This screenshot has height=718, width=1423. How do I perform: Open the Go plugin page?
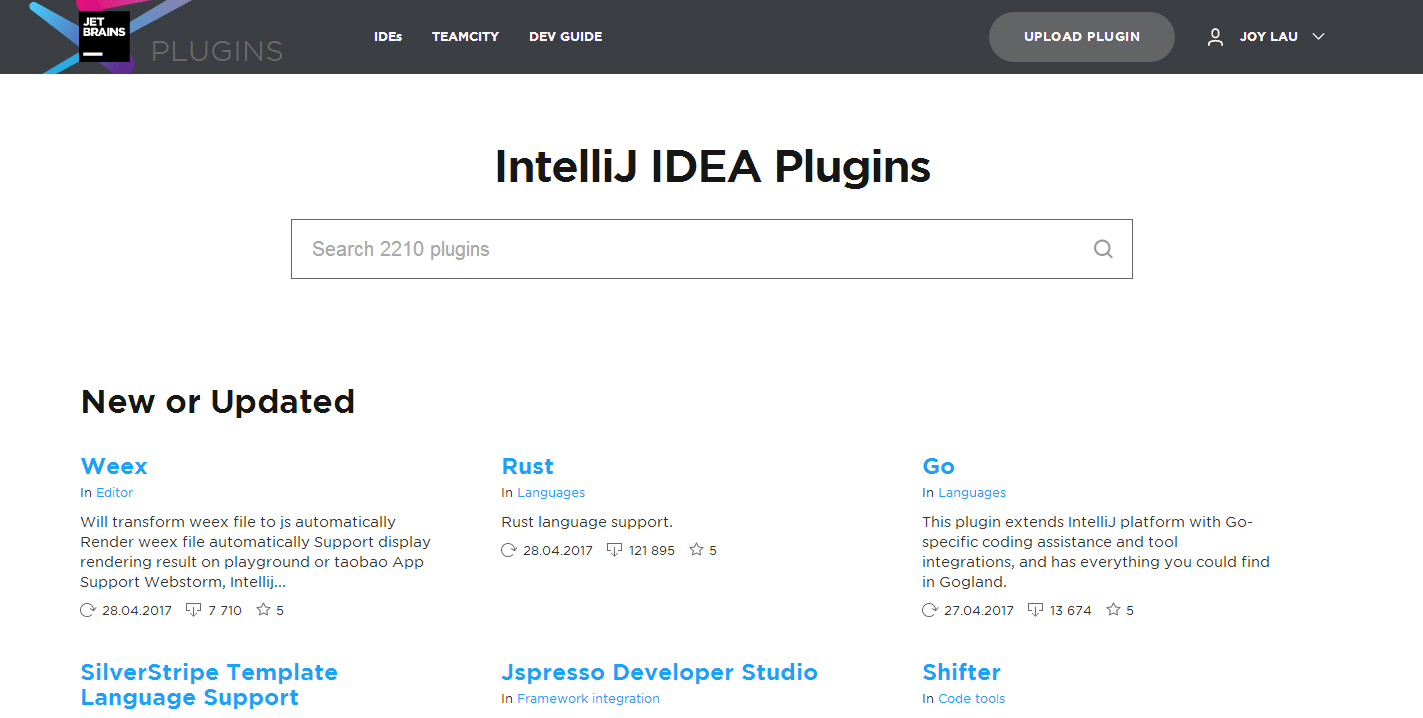939,467
